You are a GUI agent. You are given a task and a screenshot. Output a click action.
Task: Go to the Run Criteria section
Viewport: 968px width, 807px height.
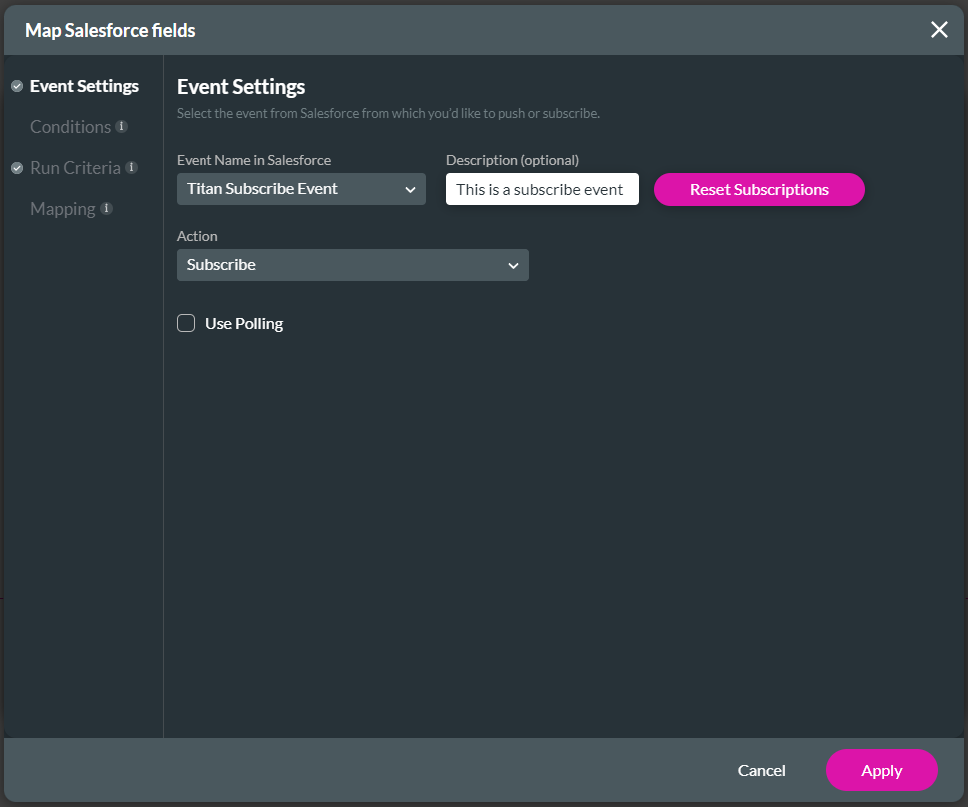tap(73, 168)
